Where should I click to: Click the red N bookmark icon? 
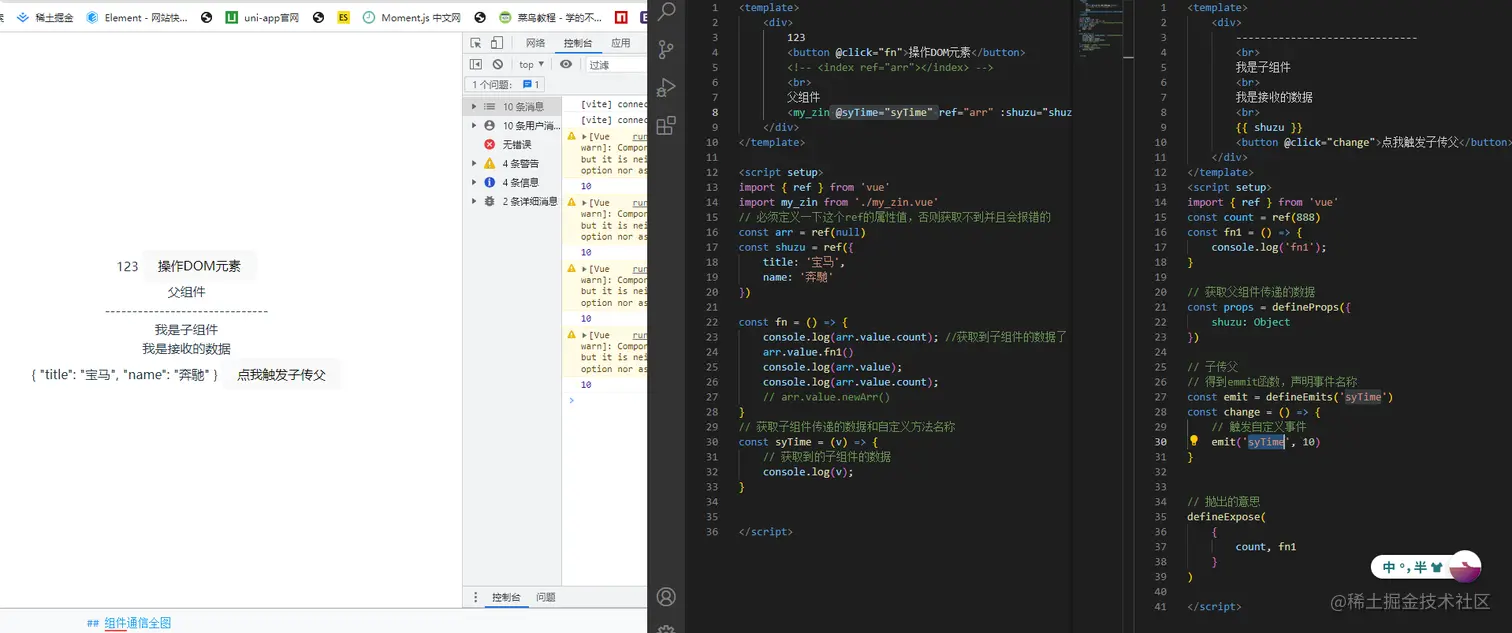coord(621,17)
